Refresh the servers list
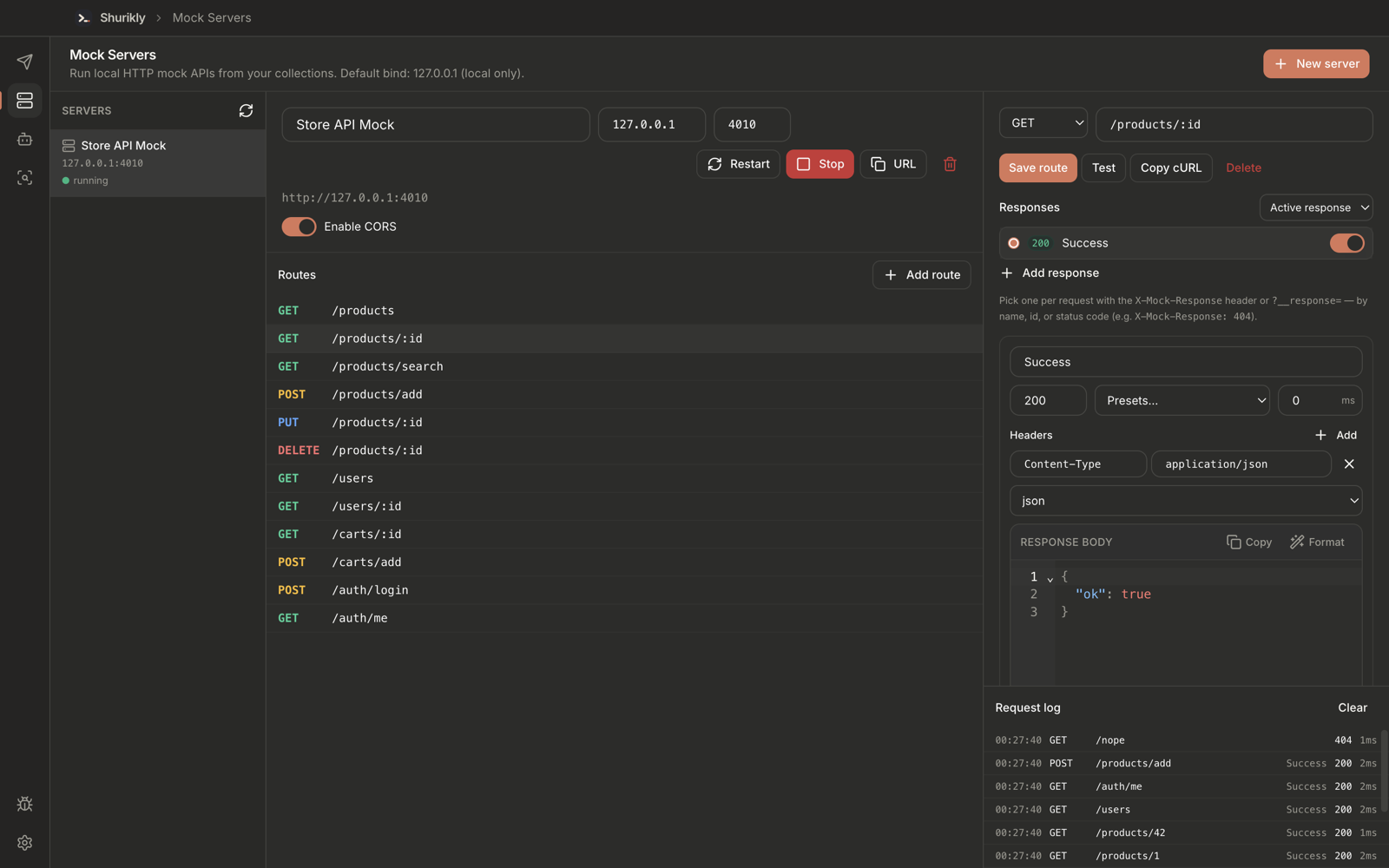 tap(246, 110)
